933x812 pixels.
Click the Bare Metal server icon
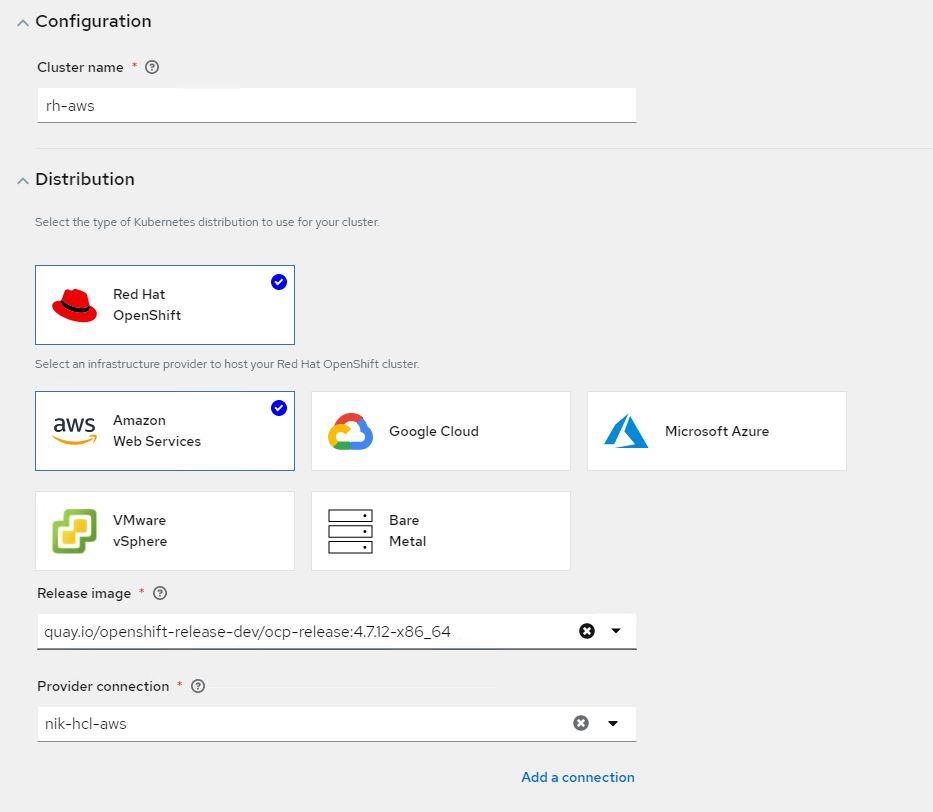pos(350,531)
